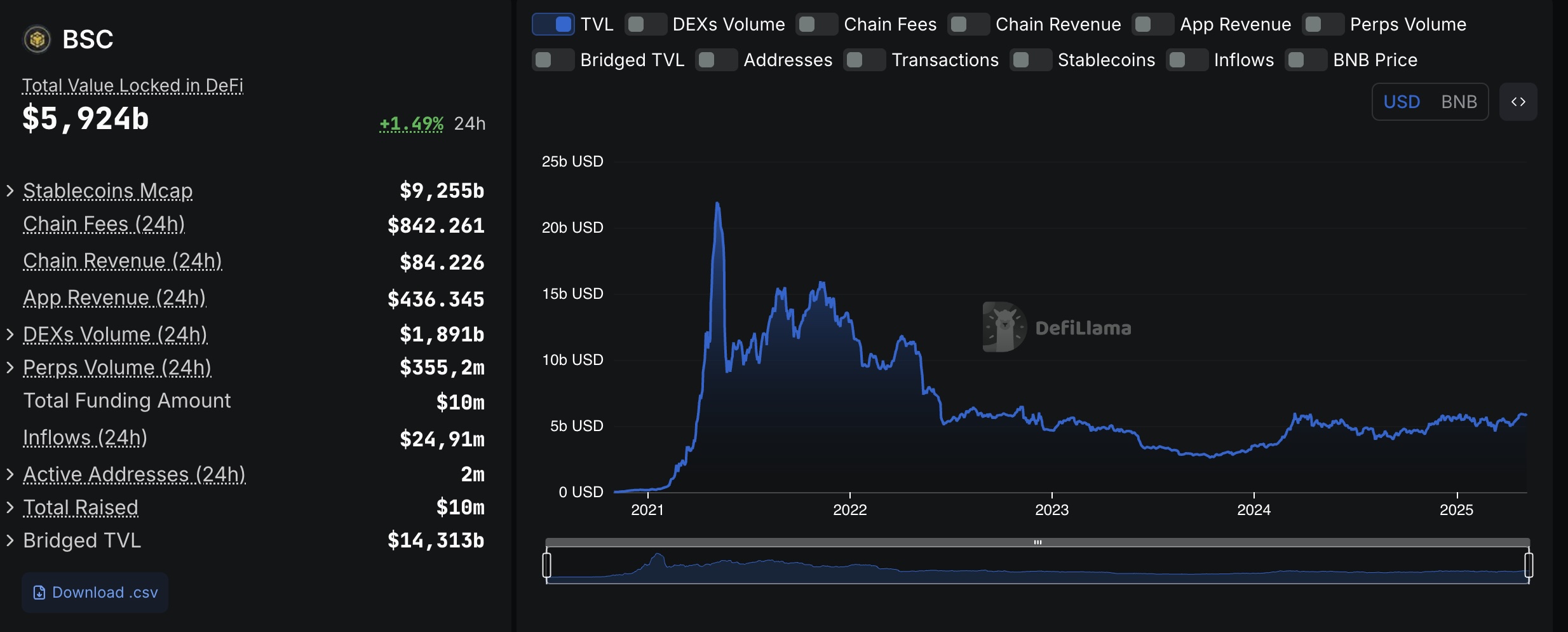Click the BSC chain logo icon
This screenshot has height=632, width=1568.
coord(37,39)
